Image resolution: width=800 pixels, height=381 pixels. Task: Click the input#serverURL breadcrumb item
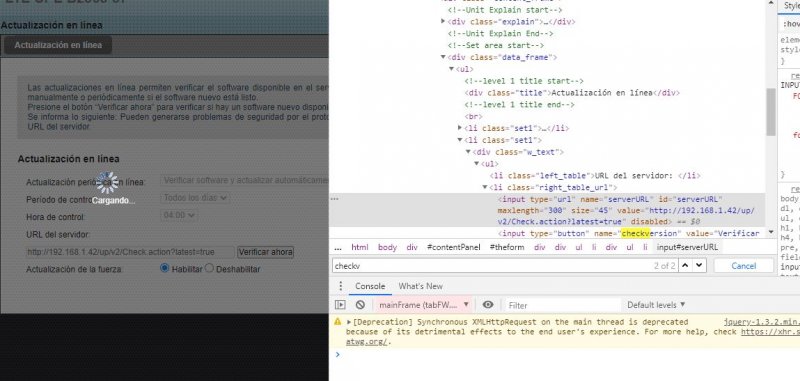[x=687, y=247]
